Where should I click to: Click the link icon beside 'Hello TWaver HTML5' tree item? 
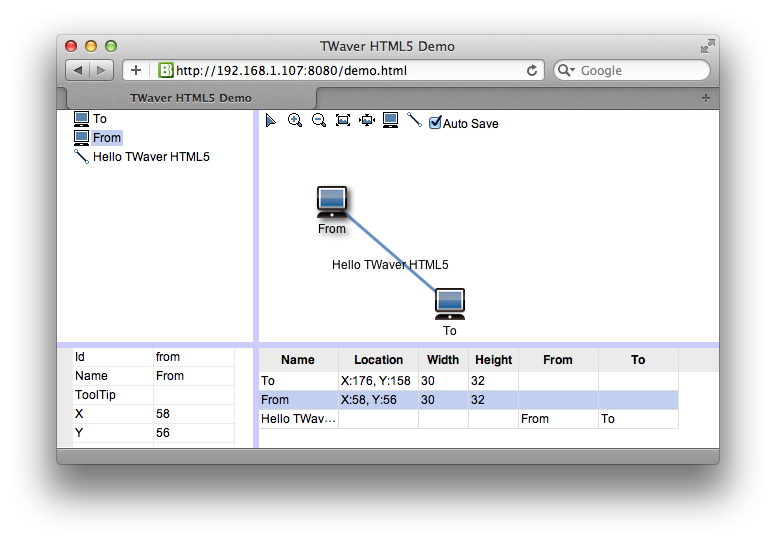pos(81,157)
